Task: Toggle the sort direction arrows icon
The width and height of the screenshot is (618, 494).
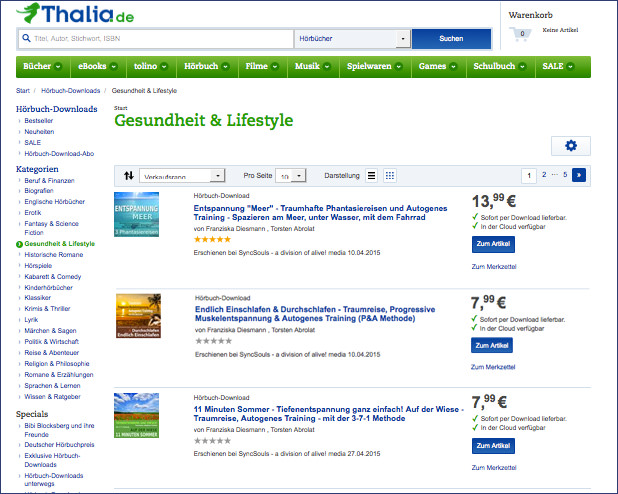Action: click(129, 175)
